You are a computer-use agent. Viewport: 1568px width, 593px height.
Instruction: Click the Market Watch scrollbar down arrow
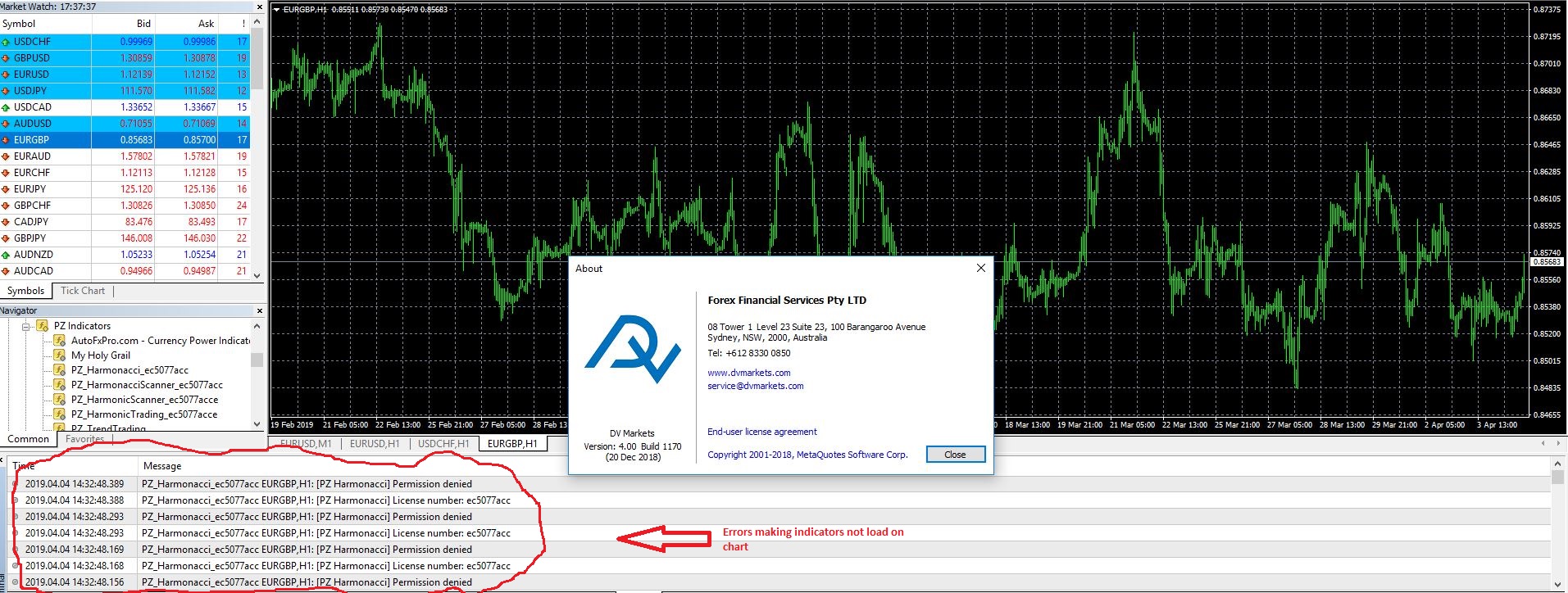[x=257, y=276]
